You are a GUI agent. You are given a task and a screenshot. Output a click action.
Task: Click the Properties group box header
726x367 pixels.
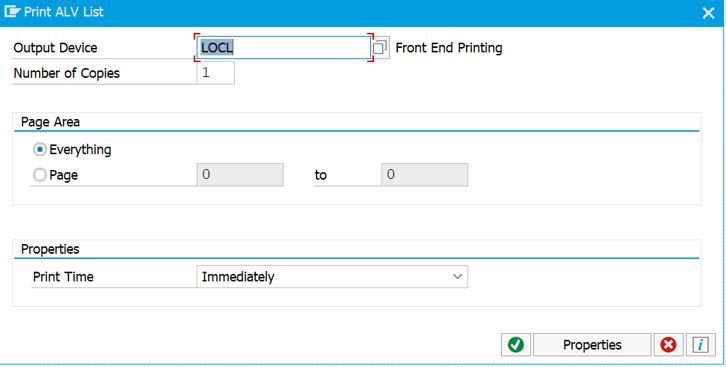click(50, 249)
